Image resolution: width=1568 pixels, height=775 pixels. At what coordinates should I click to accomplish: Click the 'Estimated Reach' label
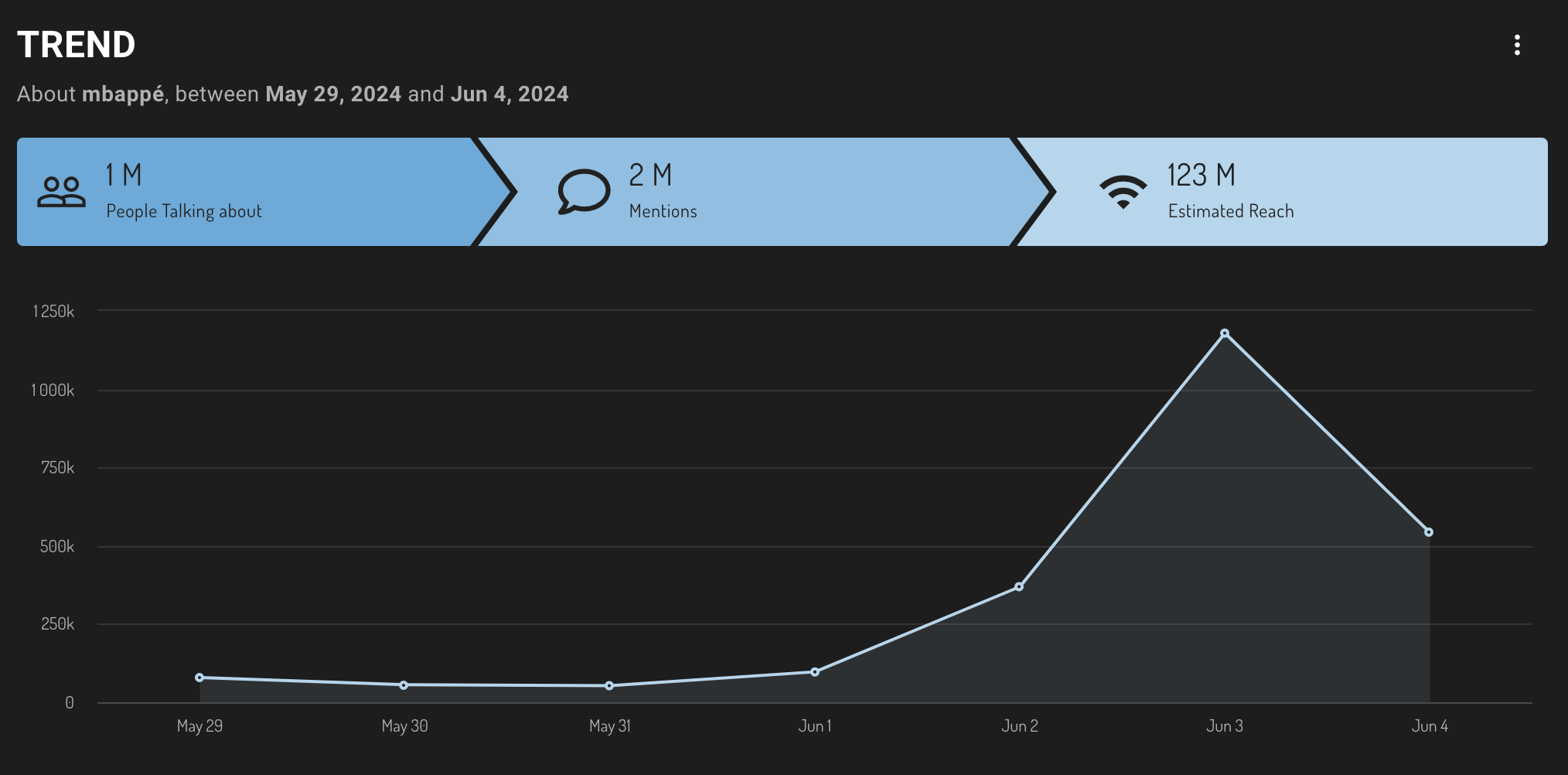tap(1231, 211)
